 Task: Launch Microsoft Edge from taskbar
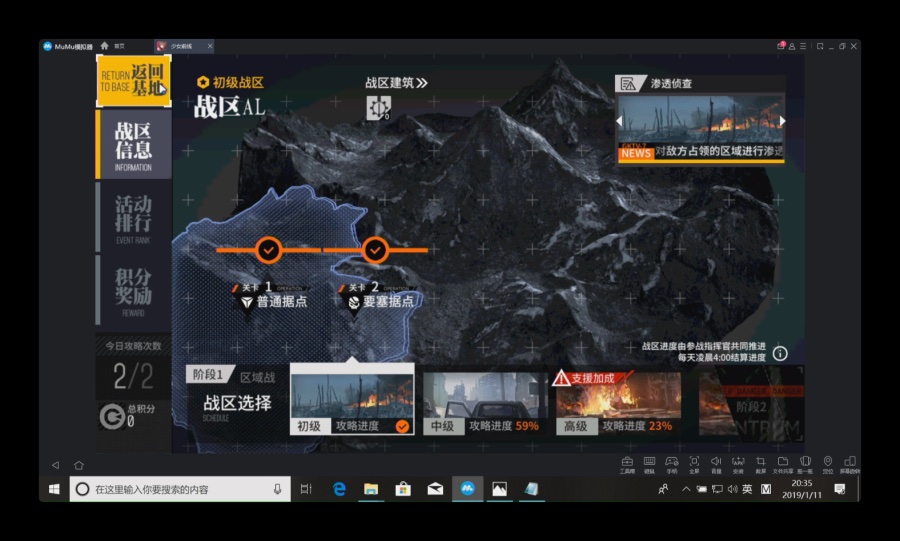[x=339, y=489]
